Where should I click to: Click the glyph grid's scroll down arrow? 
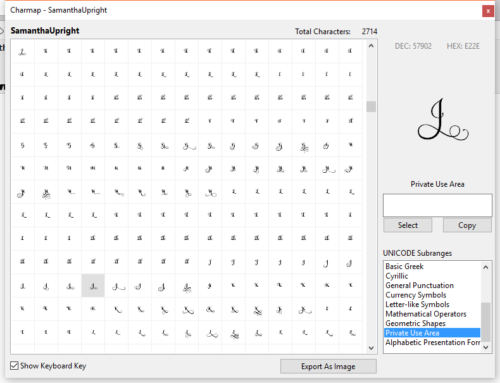click(371, 348)
